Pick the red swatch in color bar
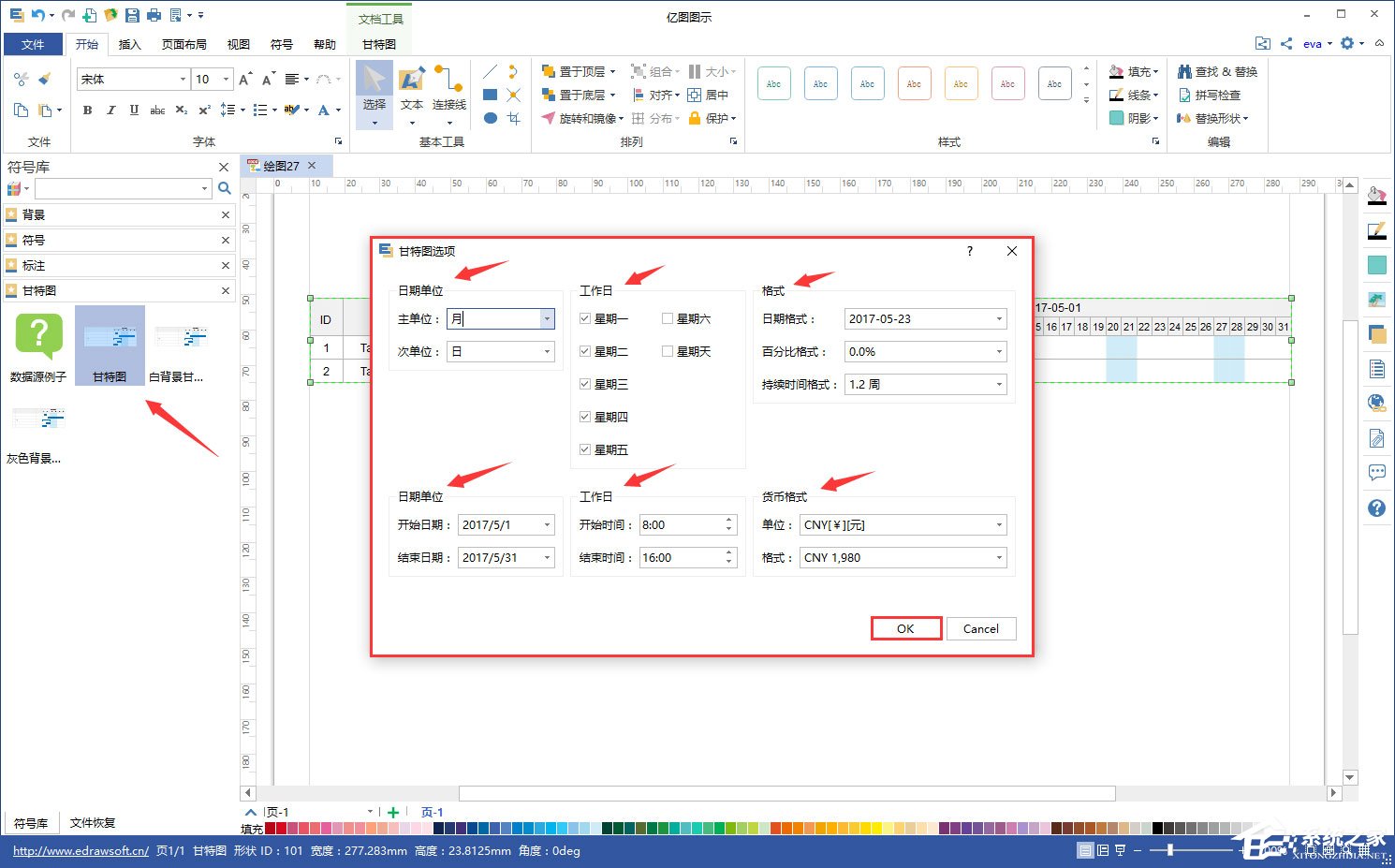The height and width of the screenshot is (868, 1395). coord(282,828)
